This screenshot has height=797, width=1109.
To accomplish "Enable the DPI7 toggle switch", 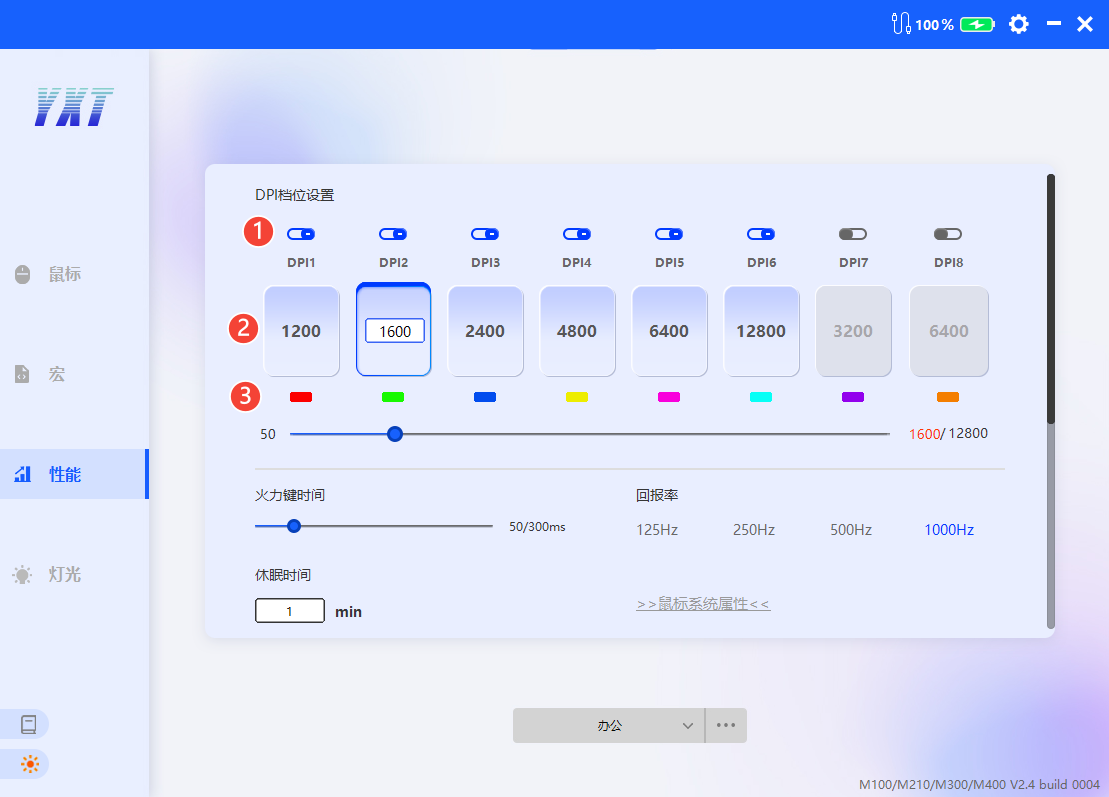I will pos(852,234).
